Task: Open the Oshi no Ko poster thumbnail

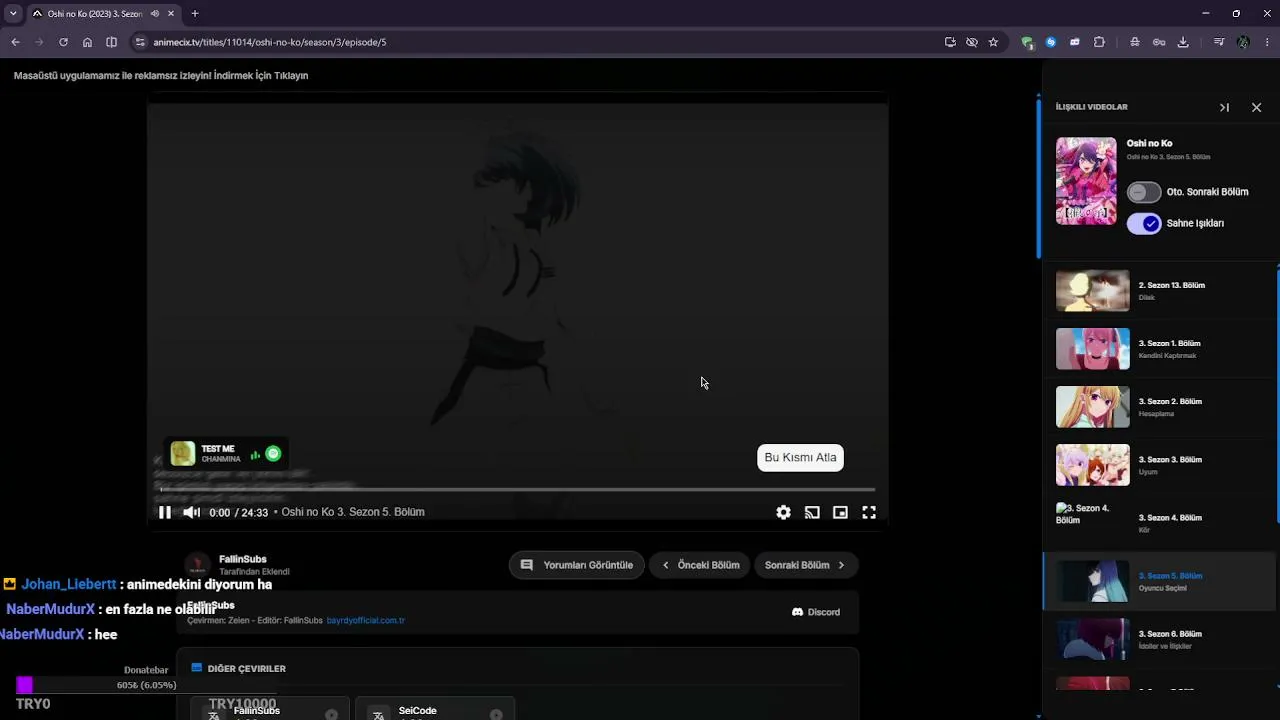Action: 1086,181
